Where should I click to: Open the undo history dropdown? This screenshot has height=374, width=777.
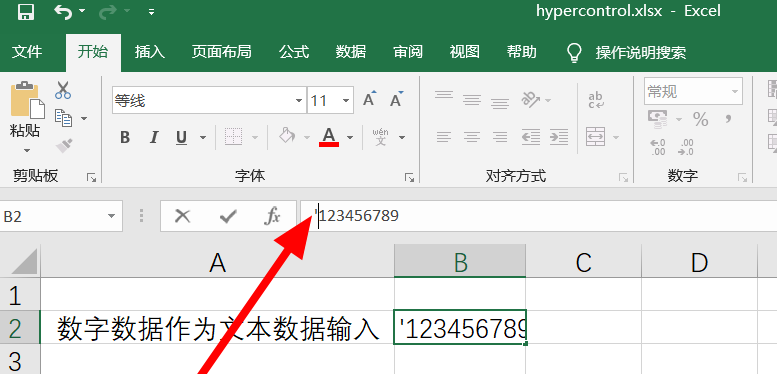click(82, 11)
